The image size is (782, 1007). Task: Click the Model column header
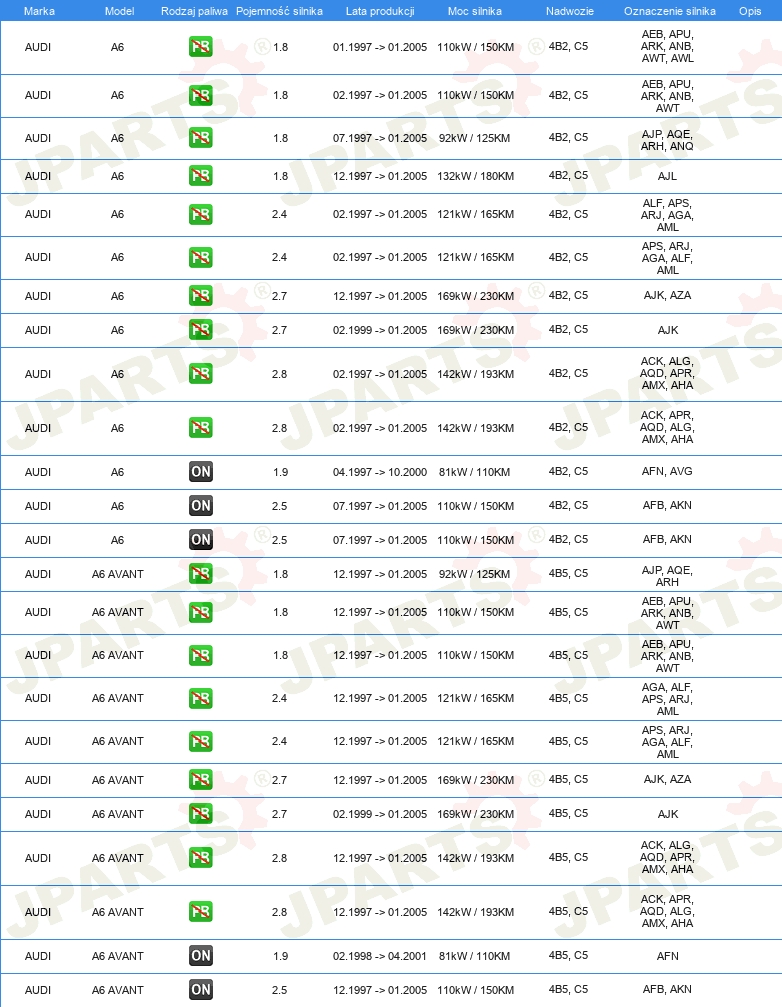119,11
